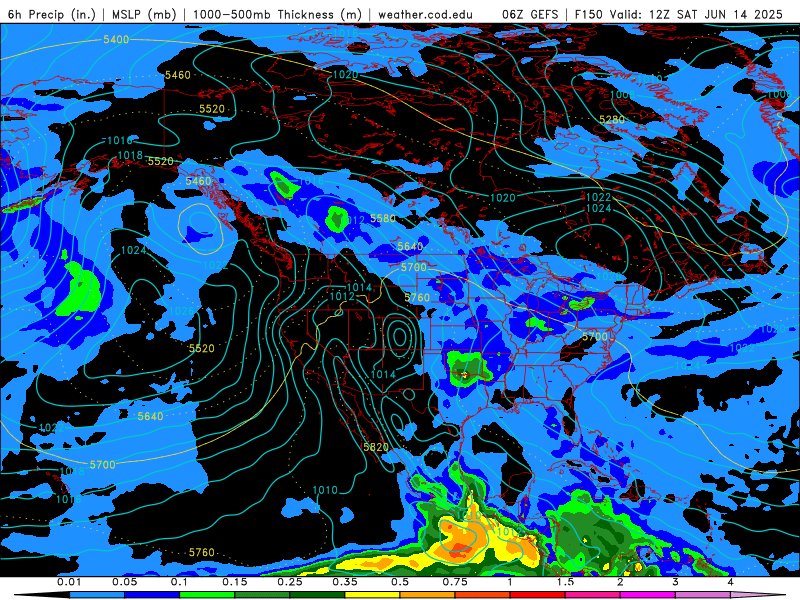Click the 5280 thickness contour label
This screenshot has width=800, height=600.
coord(612,119)
